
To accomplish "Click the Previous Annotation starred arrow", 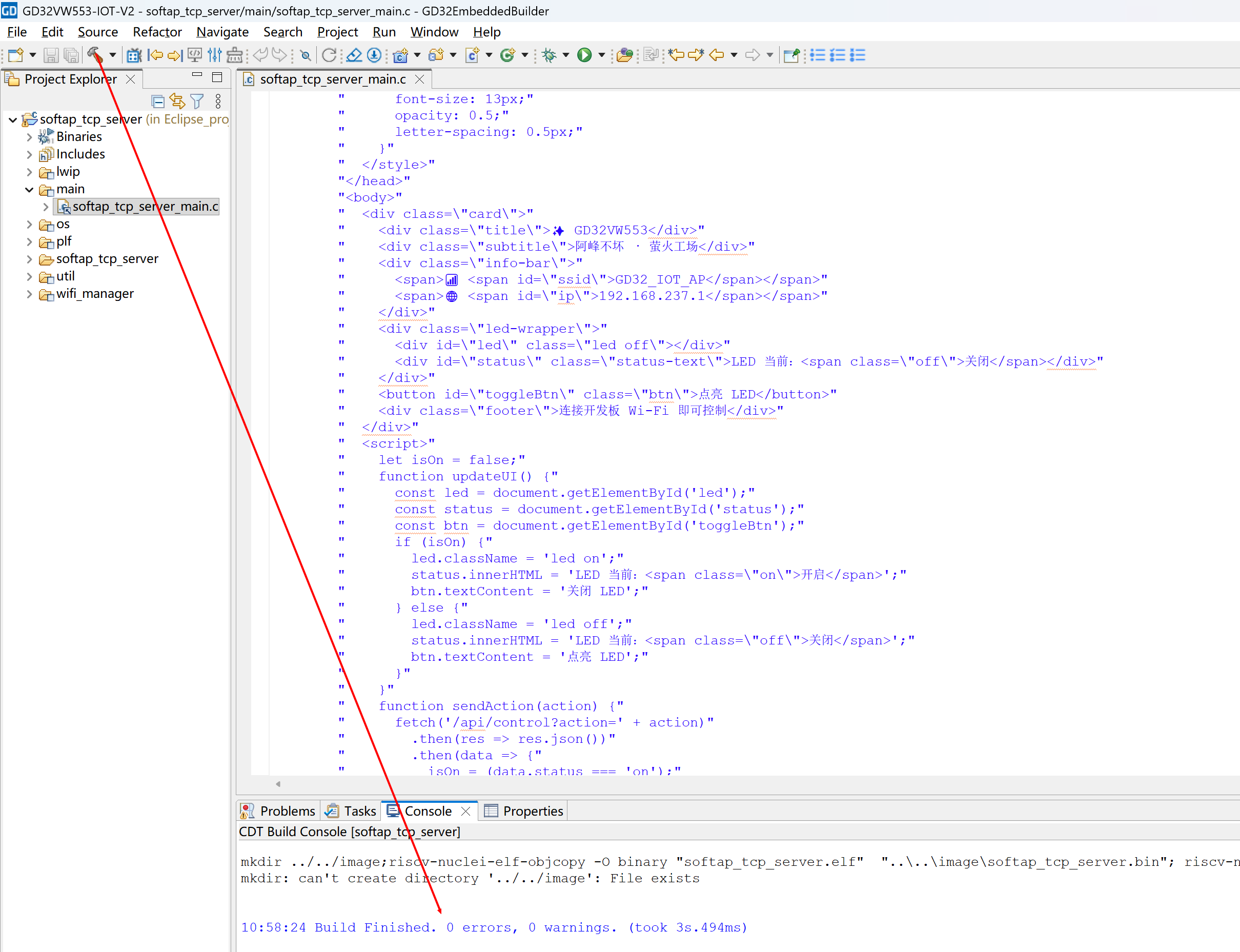I will (x=676, y=55).
